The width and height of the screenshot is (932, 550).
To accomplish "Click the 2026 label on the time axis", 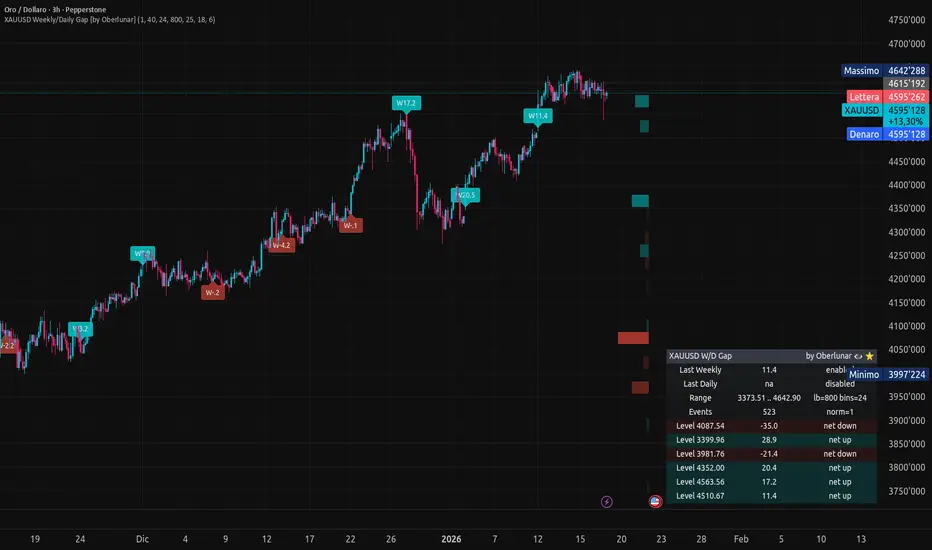I will coord(451,539).
